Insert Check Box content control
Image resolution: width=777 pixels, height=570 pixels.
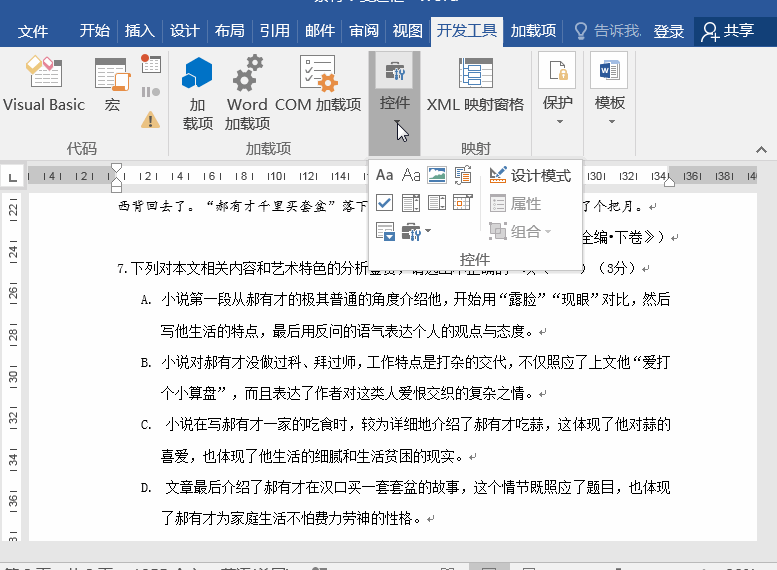tap(385, 203)
